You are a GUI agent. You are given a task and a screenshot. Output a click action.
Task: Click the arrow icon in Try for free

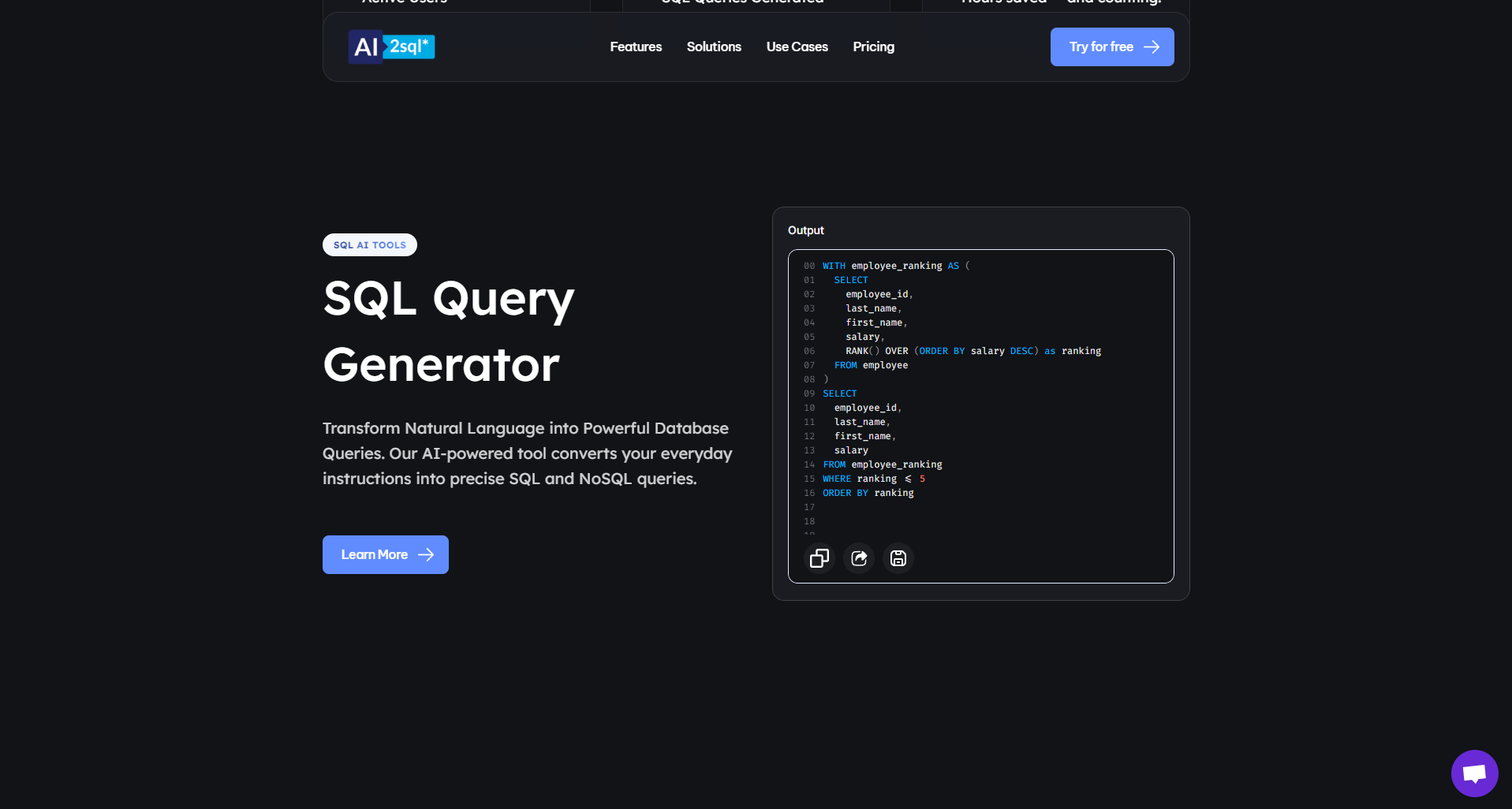(1152, 47)
